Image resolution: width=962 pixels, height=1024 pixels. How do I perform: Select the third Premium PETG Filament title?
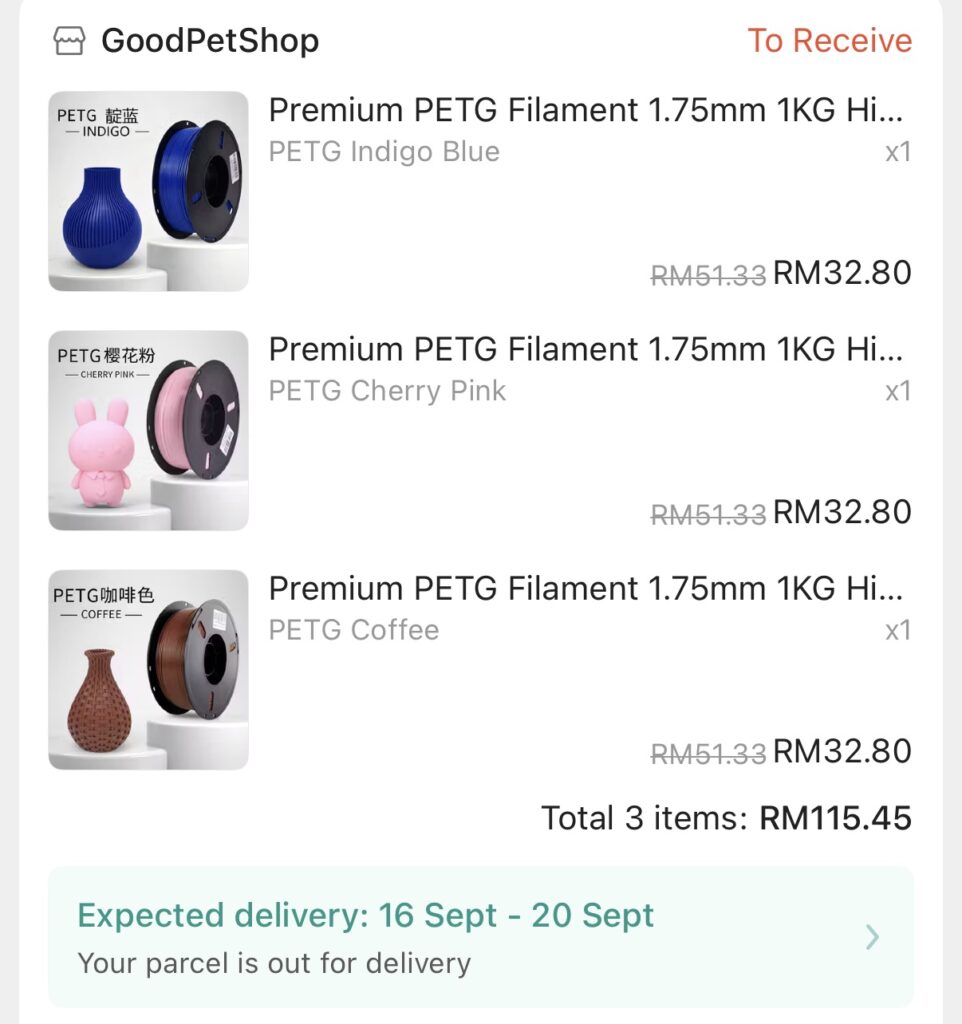point(586,588)
